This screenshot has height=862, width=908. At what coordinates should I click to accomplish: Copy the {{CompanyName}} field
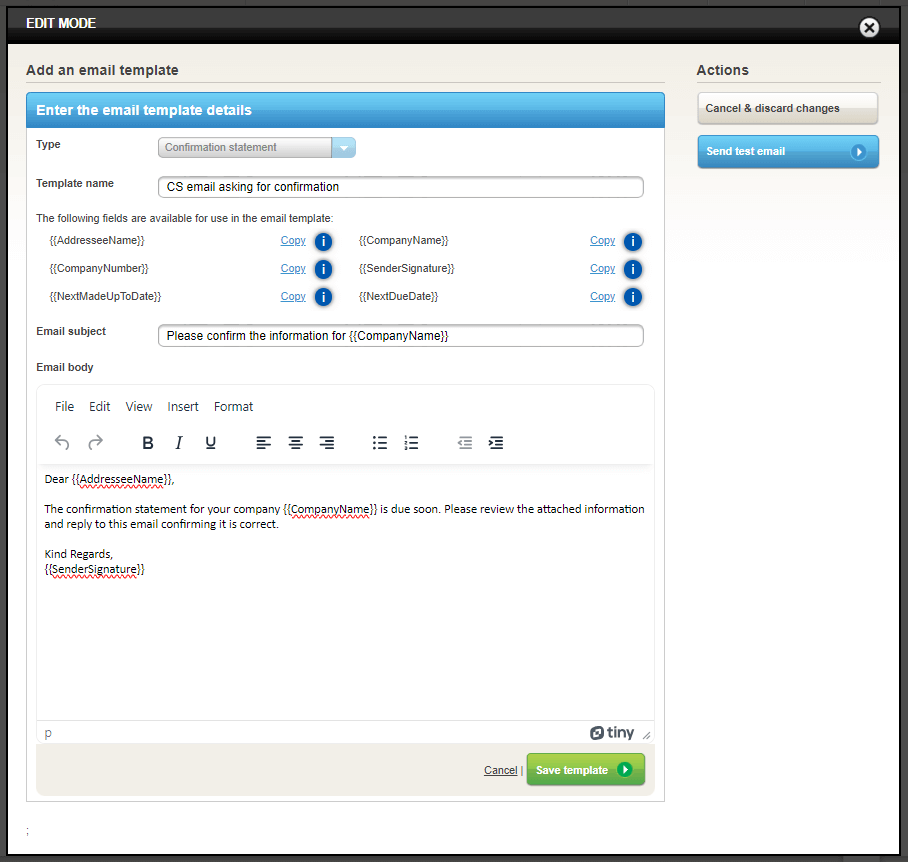(602, 241)
